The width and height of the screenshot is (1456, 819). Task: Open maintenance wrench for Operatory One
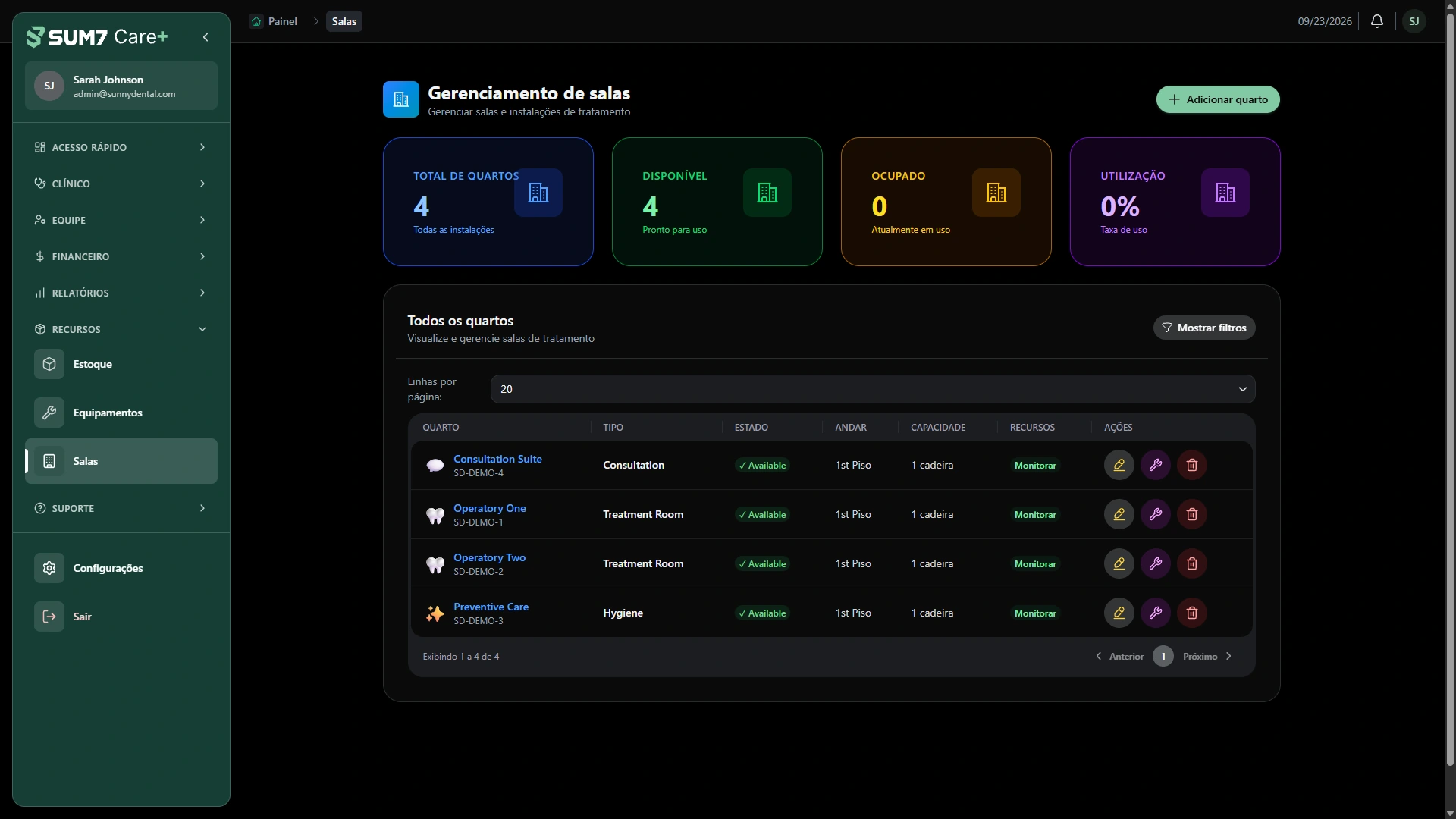click(x=1155, y=514)
